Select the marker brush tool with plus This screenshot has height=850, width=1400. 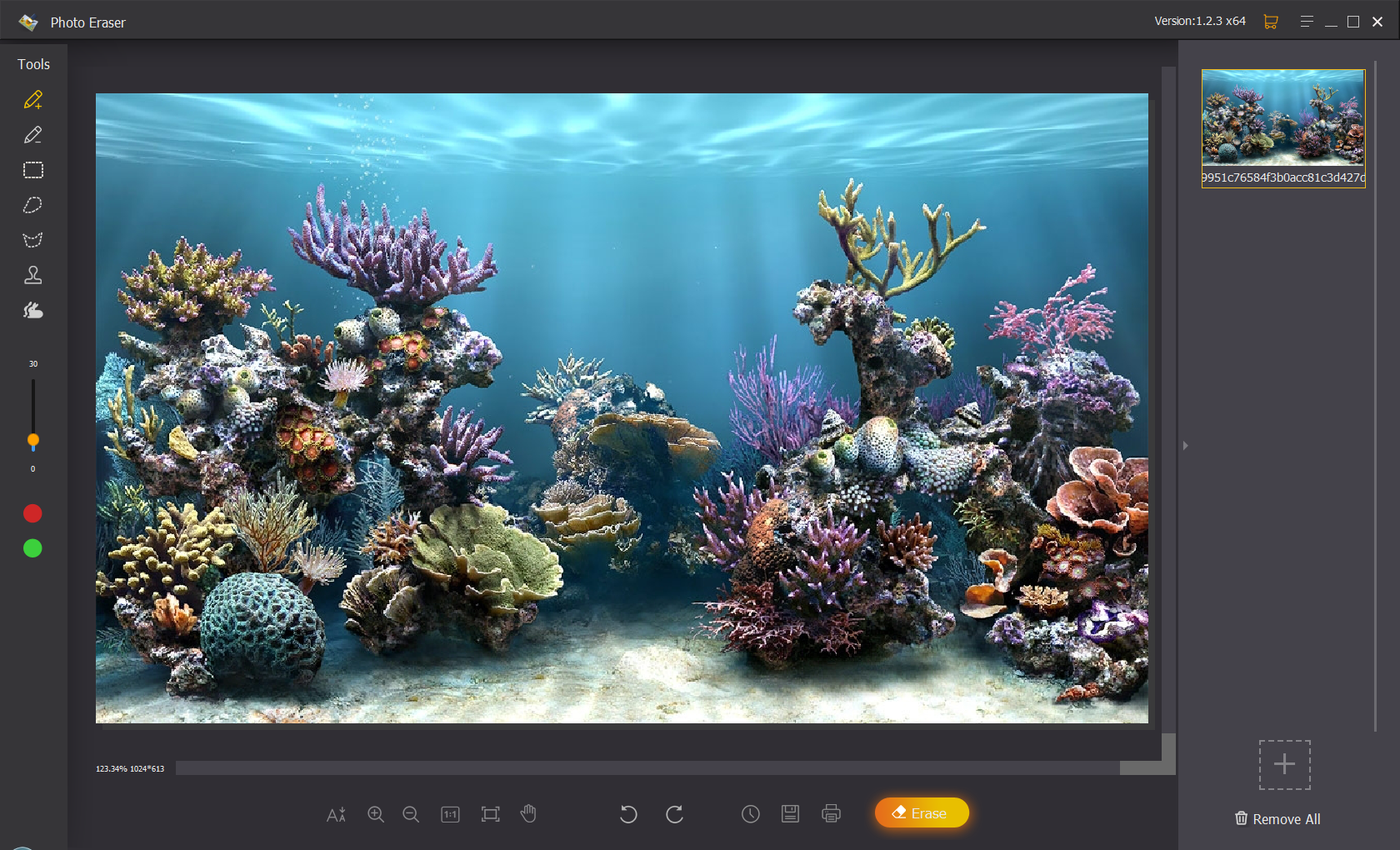[x=33, y=100]
